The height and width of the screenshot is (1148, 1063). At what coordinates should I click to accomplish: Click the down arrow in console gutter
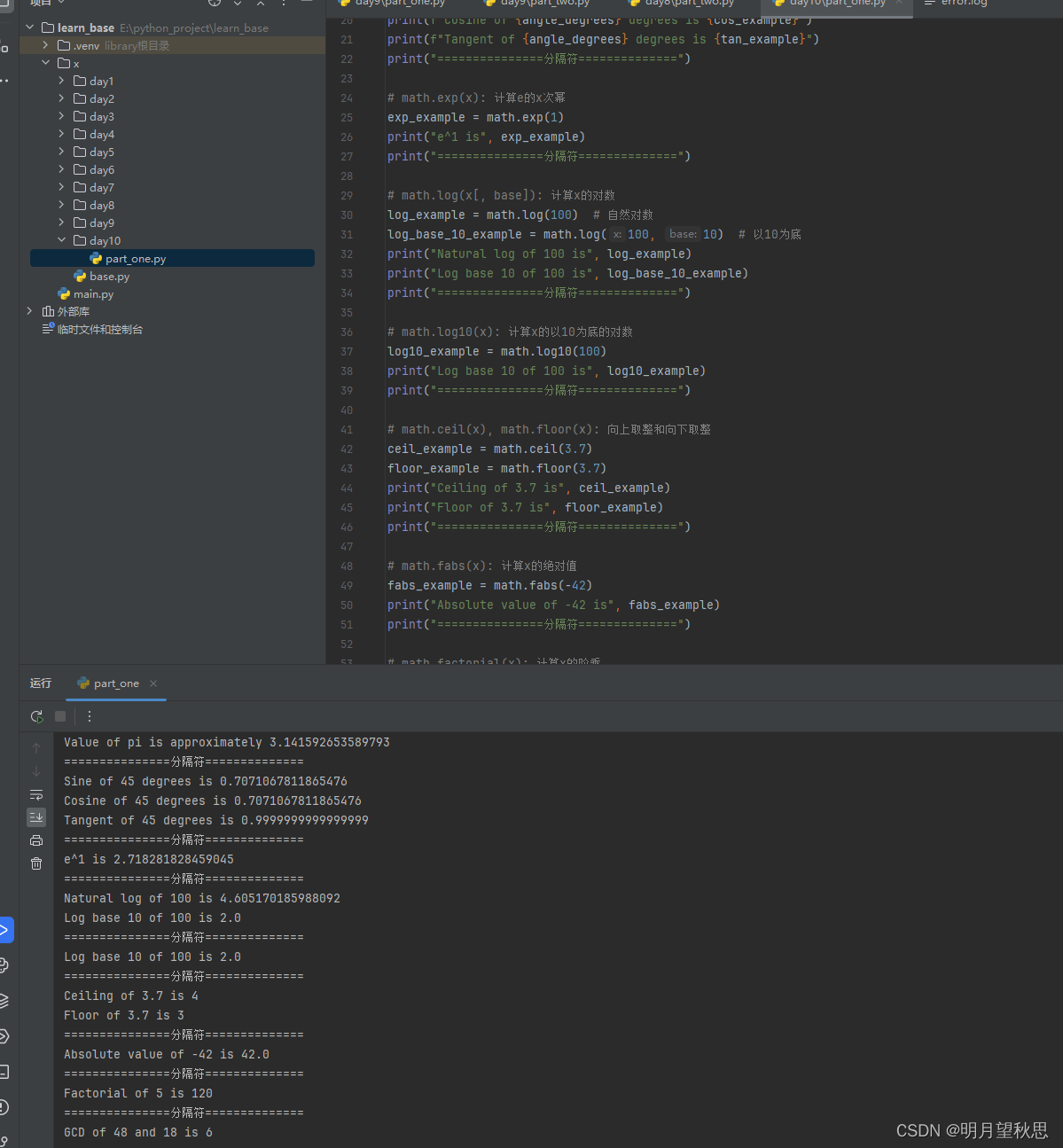click(36, 771)
